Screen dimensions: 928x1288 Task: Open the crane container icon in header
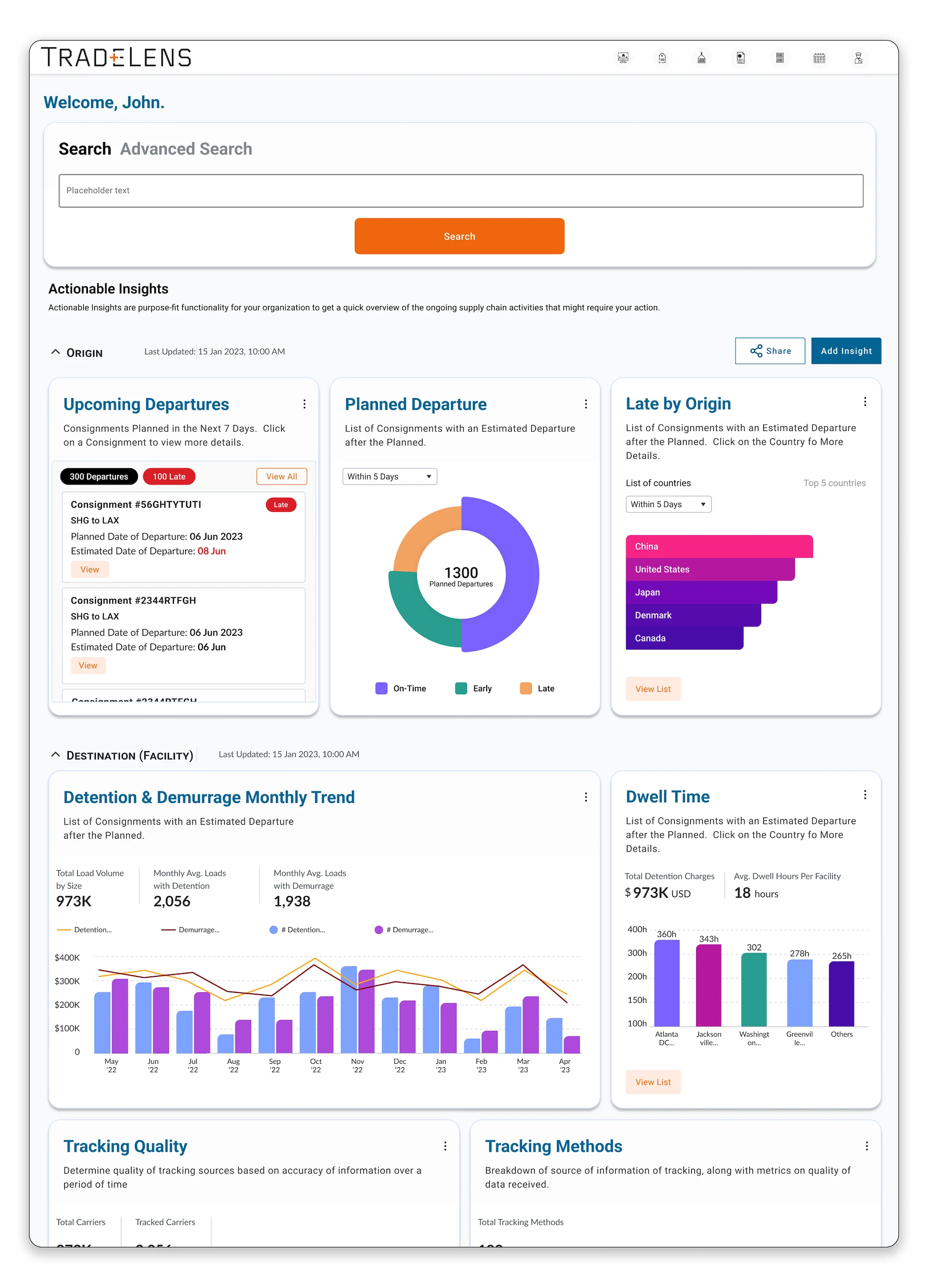(x=701, y=58)
